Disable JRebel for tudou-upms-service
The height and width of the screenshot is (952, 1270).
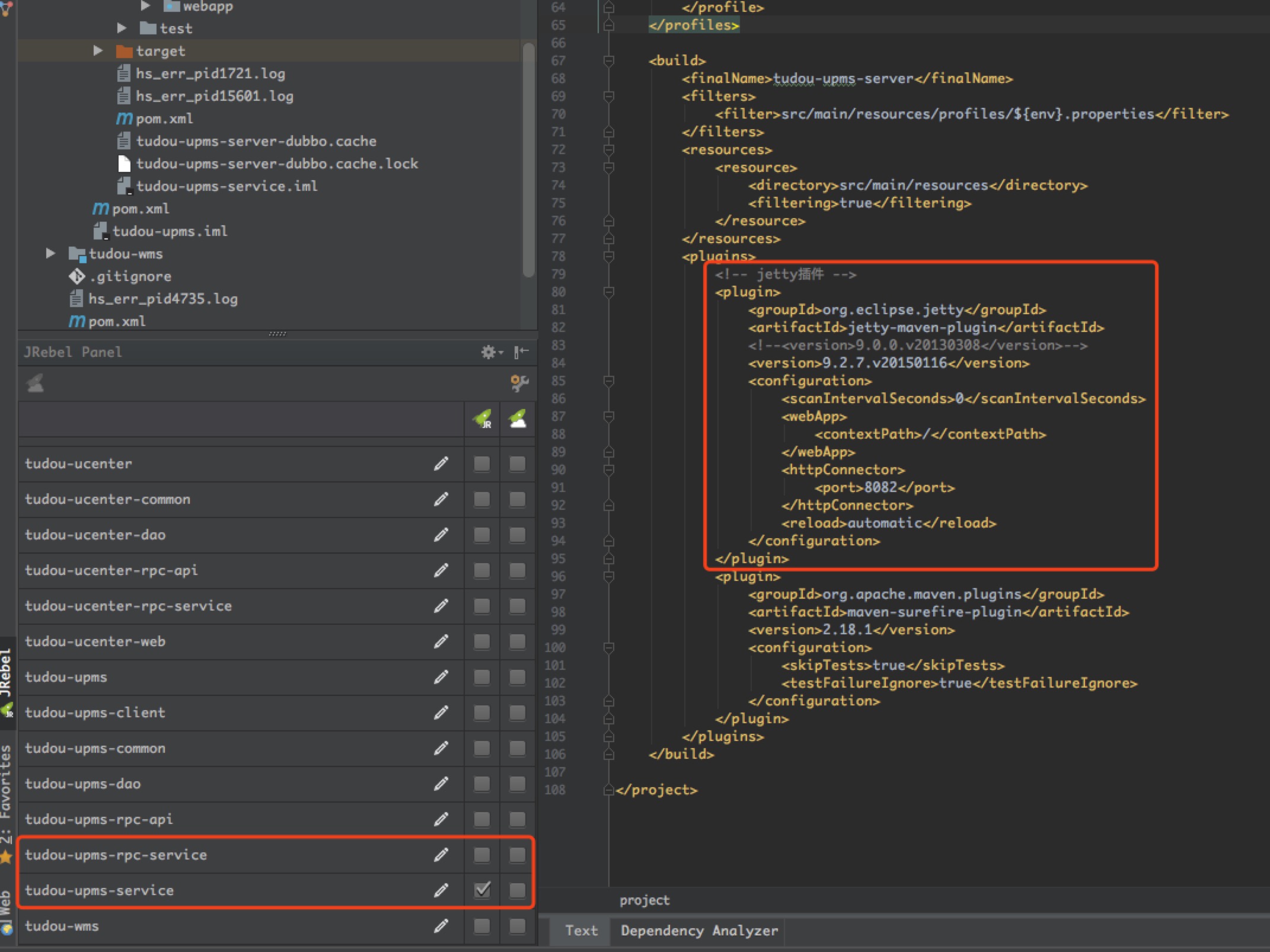482,890
